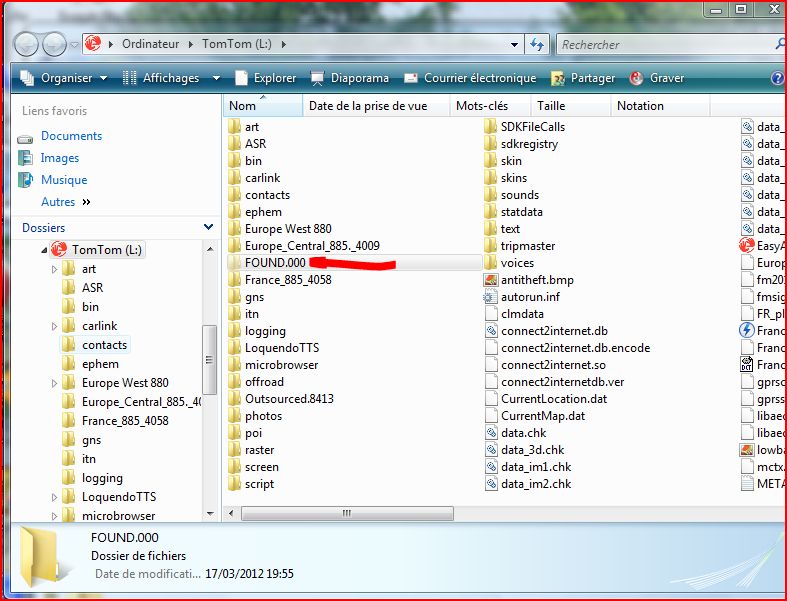Click the file list scroll left arrow

point(231,514)
